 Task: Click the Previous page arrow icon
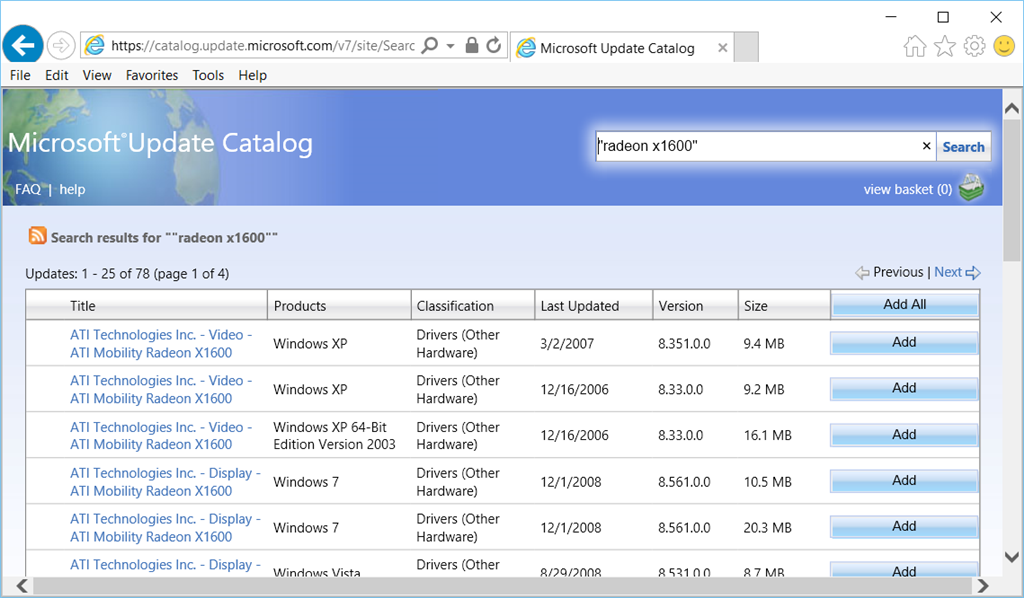[862, 273]
